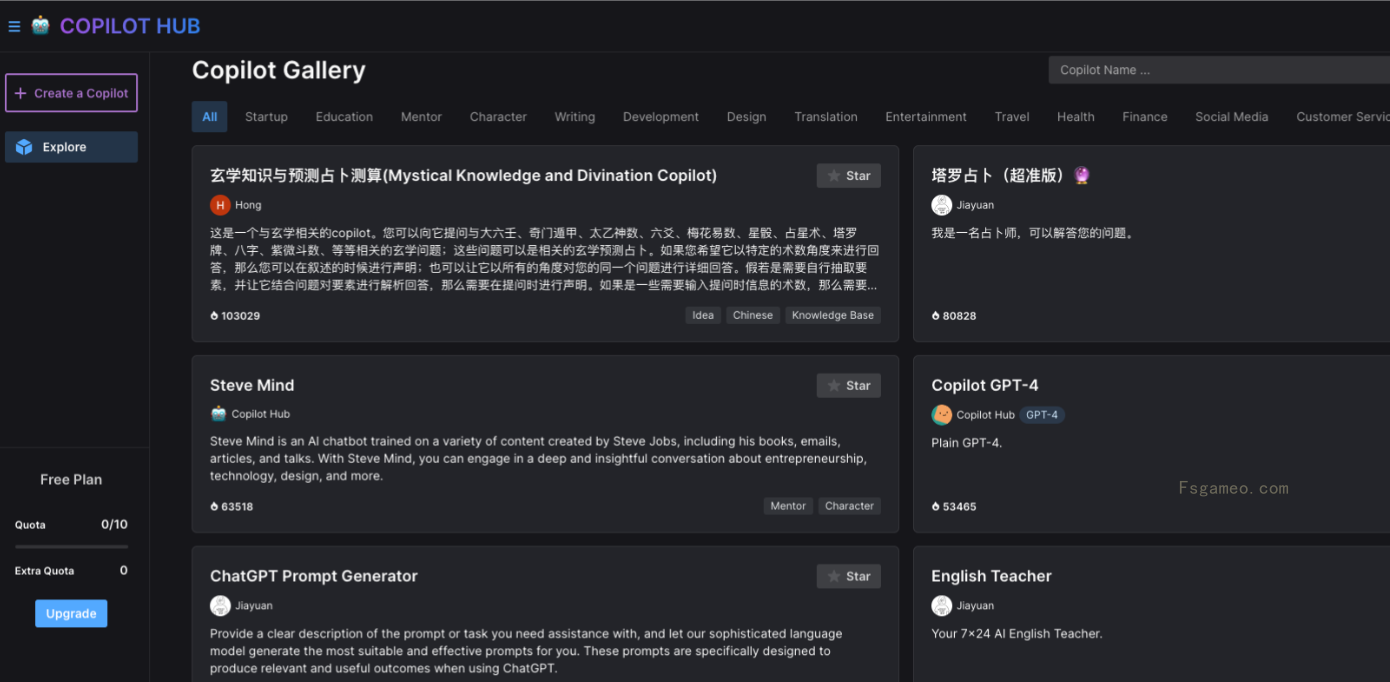Click the Create a Copilot button
The image size is (1390, 682).
(71, 93)
